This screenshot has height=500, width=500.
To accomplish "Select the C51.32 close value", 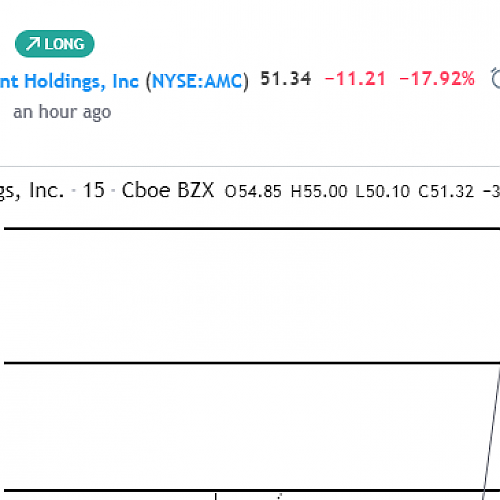I will (x=446, y=191).
